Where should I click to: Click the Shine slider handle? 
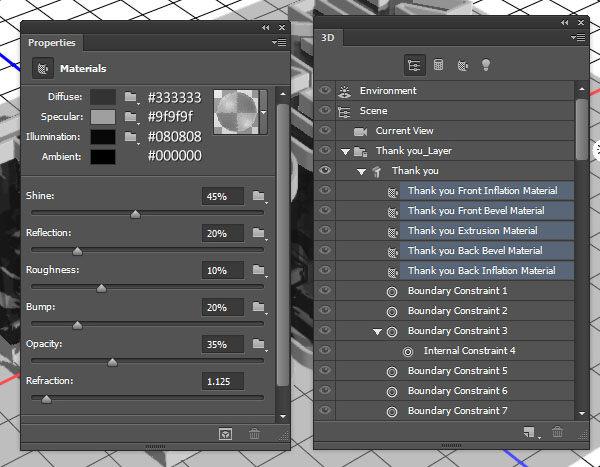coord(135,214)
